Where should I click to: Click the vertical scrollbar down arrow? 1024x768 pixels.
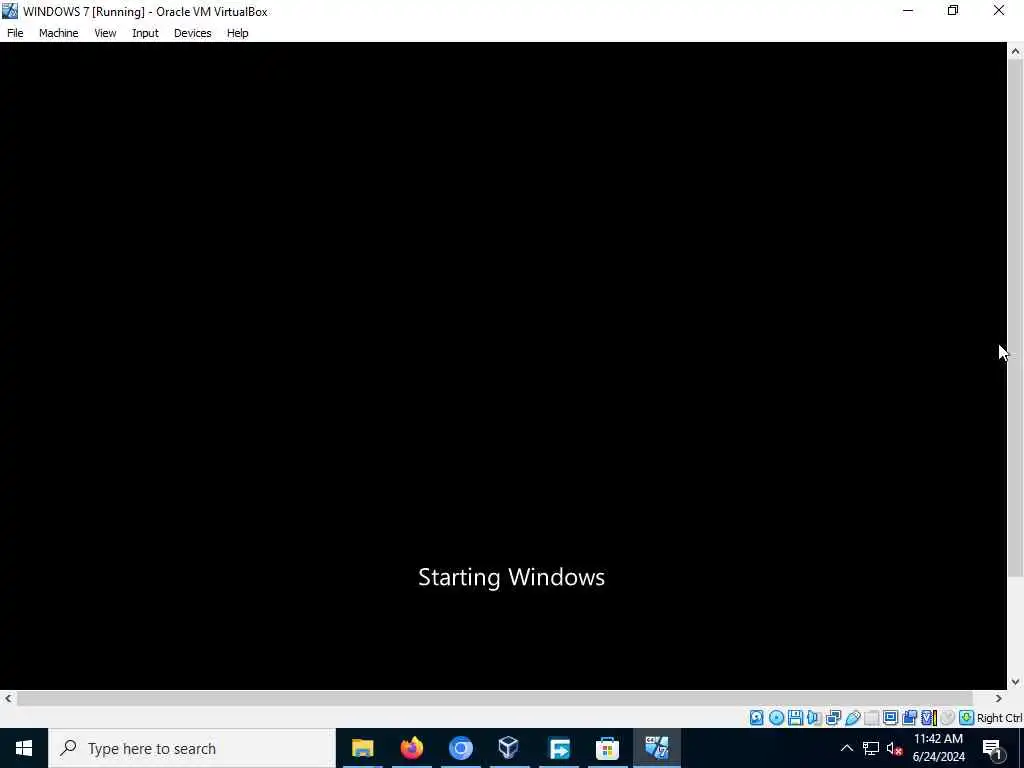(1016, 682)
